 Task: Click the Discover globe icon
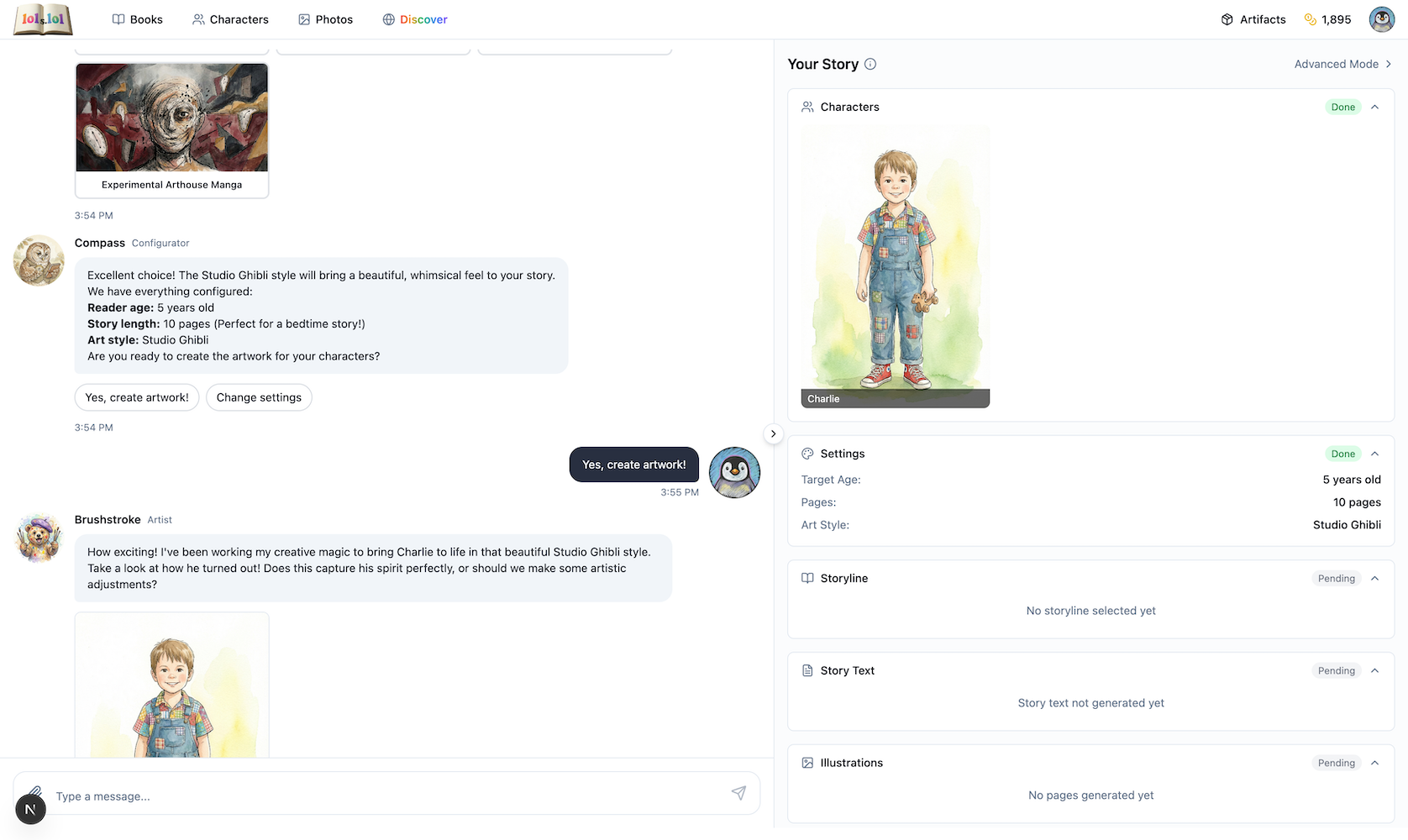388,18
